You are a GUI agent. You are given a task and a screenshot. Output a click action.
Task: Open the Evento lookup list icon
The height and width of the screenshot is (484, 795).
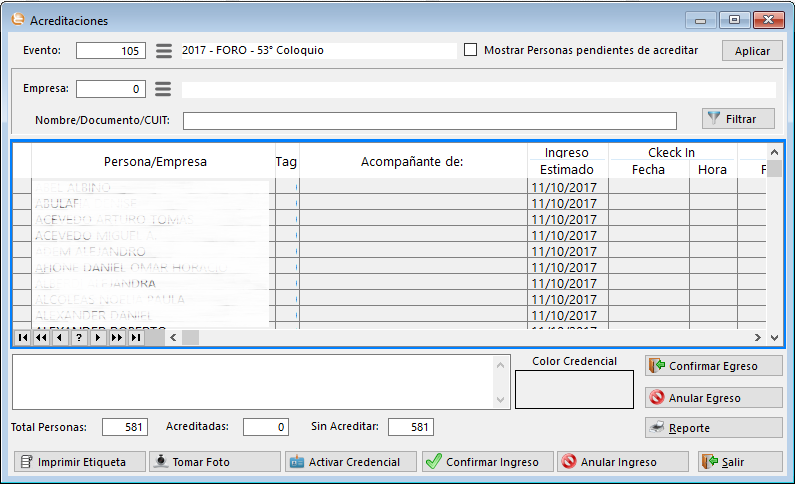[x=164, y=51]
